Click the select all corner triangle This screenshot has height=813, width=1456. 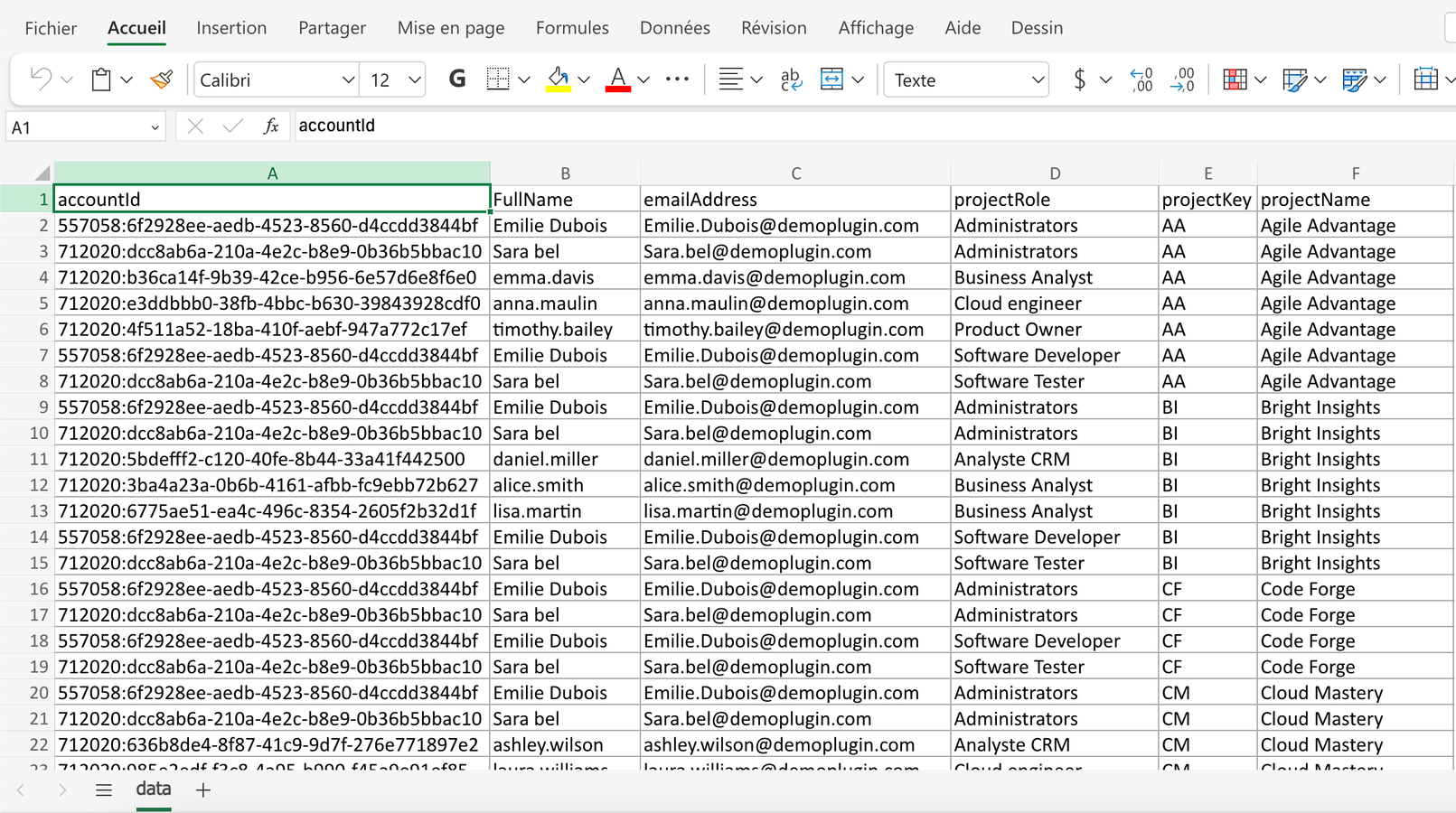pos(42,173)
